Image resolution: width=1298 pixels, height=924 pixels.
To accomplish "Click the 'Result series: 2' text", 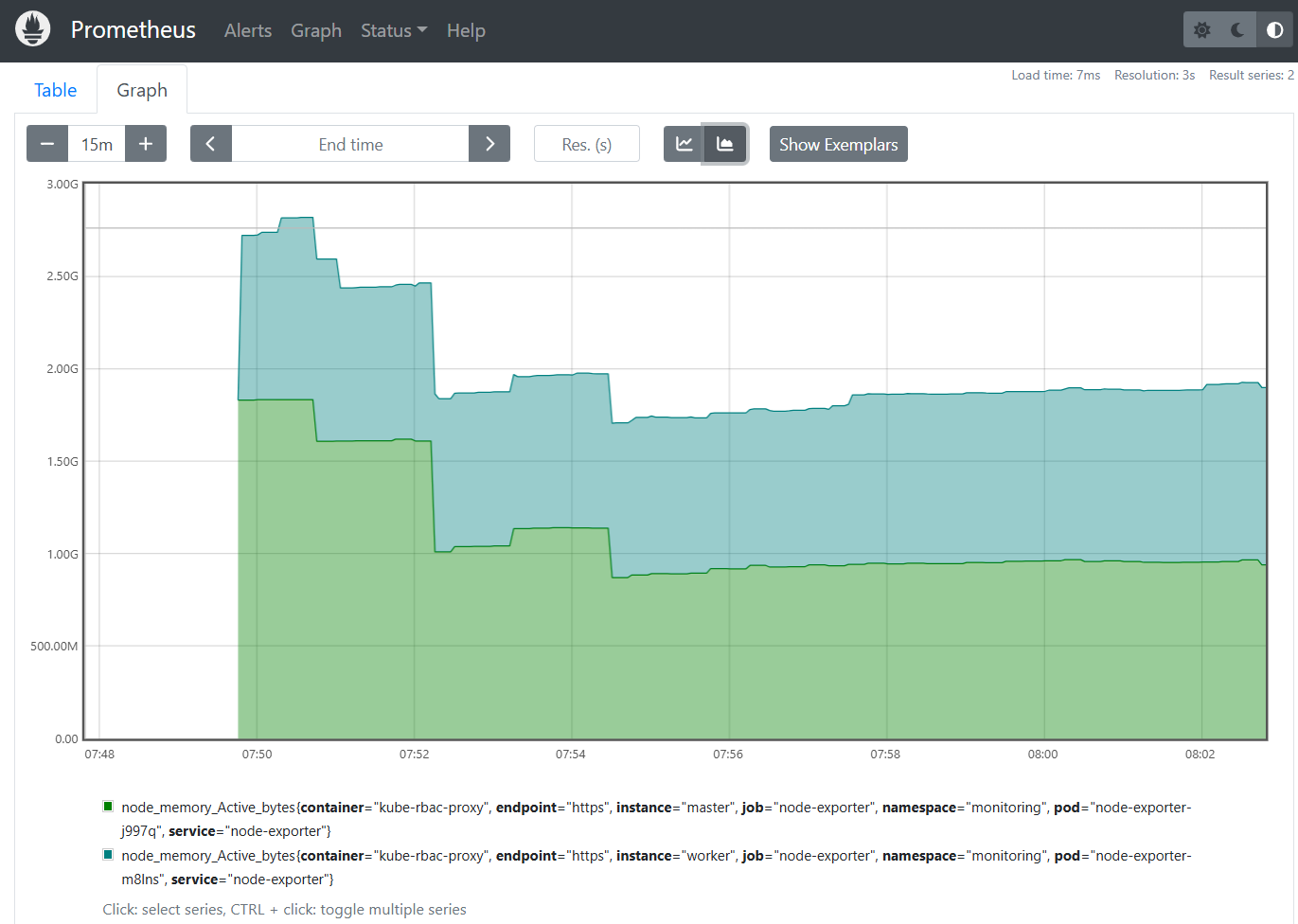I will pyautogui.click(x=1252, y=75).
